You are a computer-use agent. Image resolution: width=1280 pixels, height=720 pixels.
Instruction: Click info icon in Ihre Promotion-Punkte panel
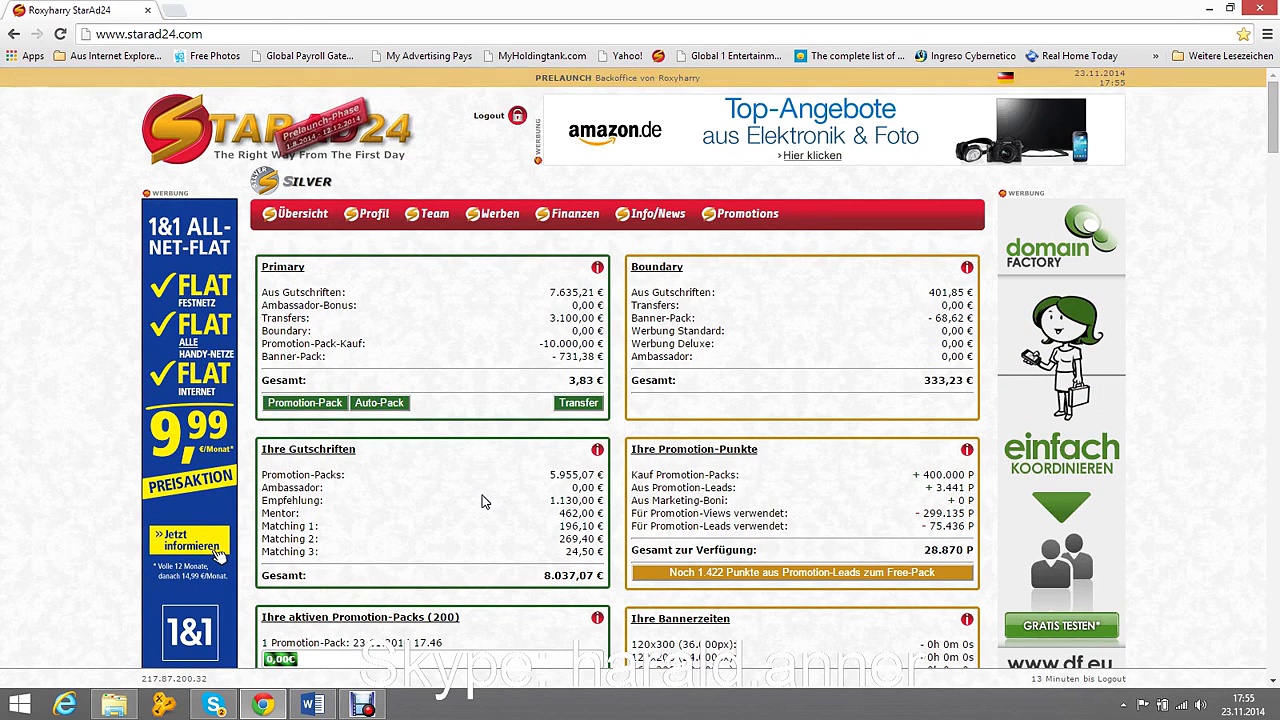click(966, 450)
